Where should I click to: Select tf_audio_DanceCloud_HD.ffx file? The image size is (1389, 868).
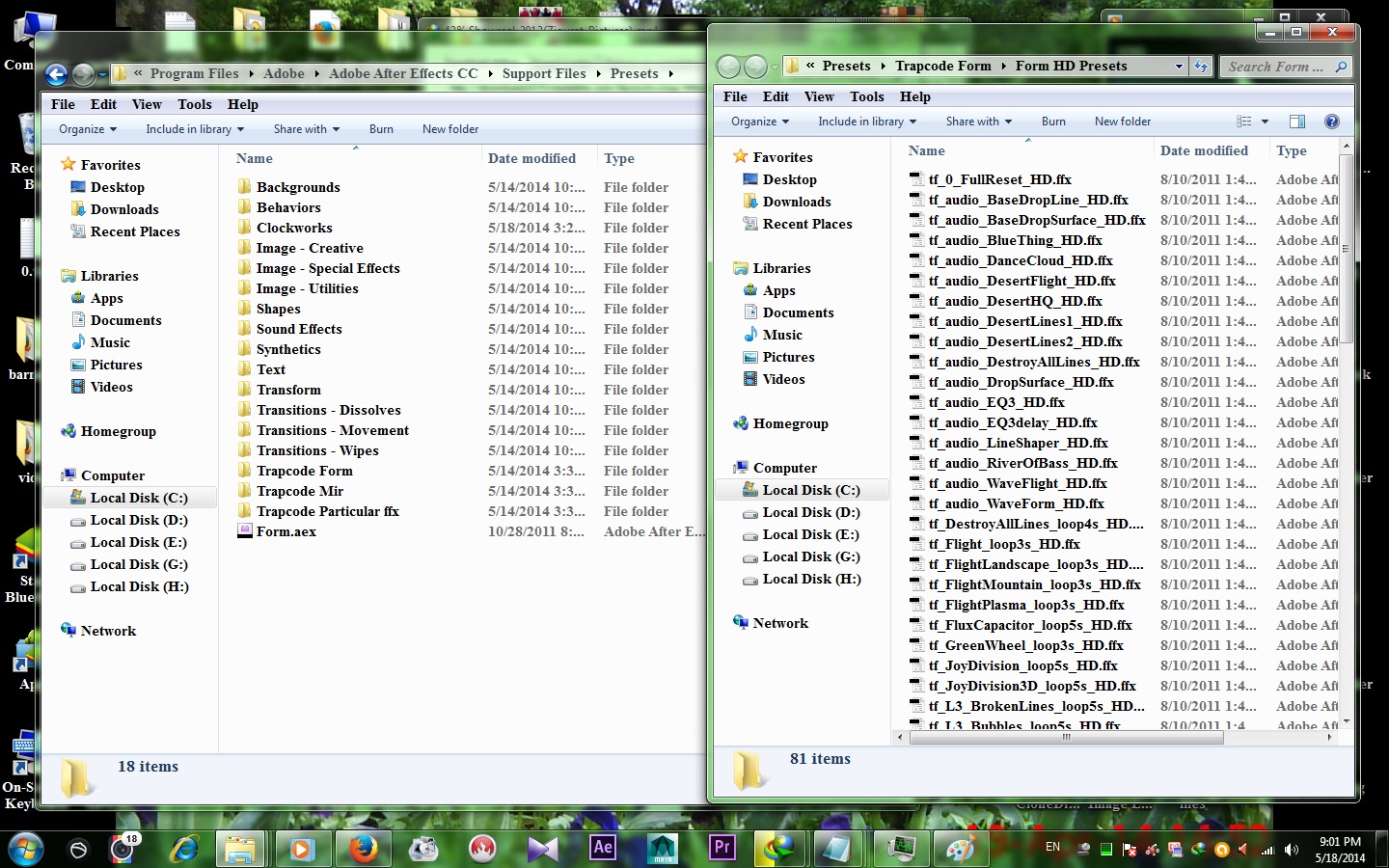1021,260
